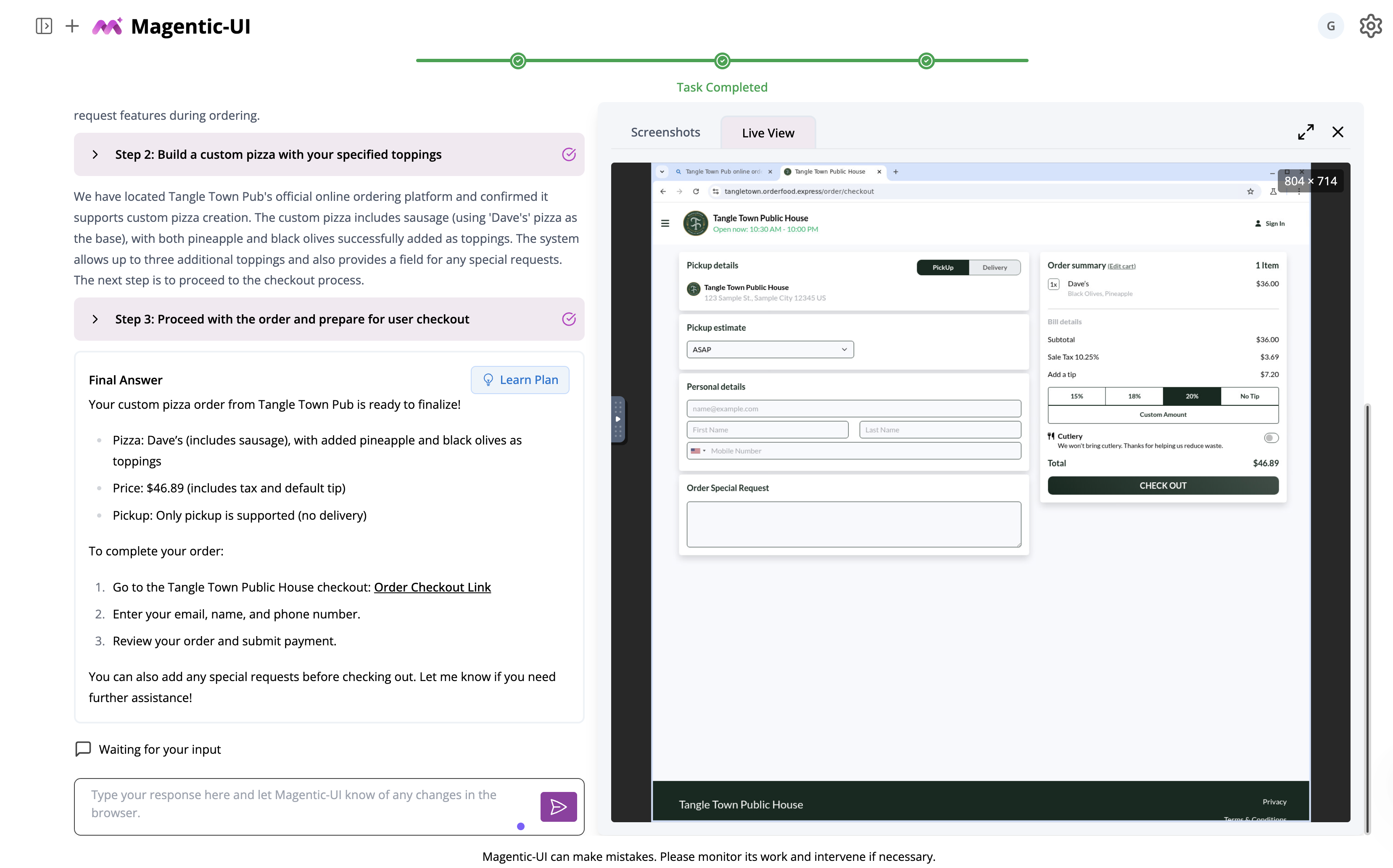This screenshot has width=1393, height=868.
Task: Open the country code flag dropdown
Action: [x=698, y=451]
